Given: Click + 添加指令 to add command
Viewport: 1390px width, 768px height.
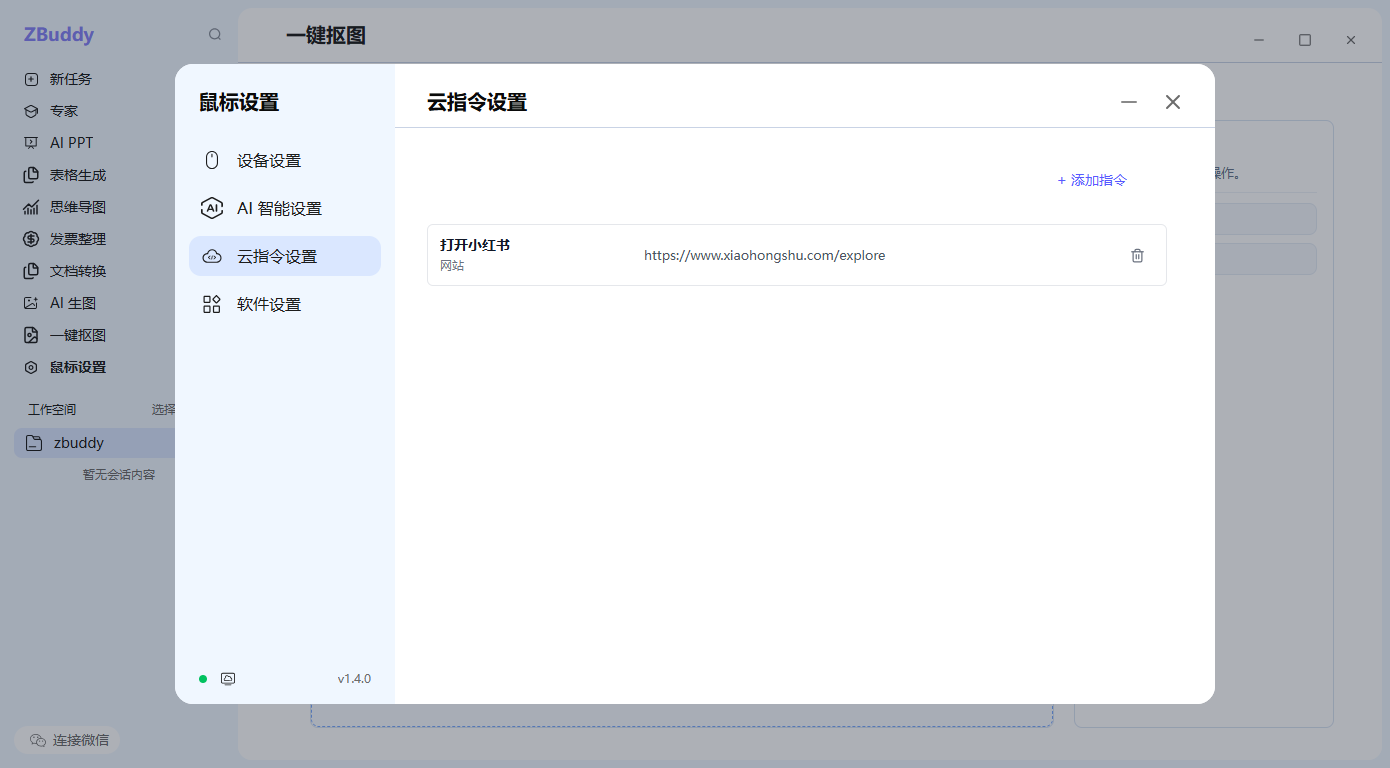Looking at the screenshot, I should pos(1092,180).
